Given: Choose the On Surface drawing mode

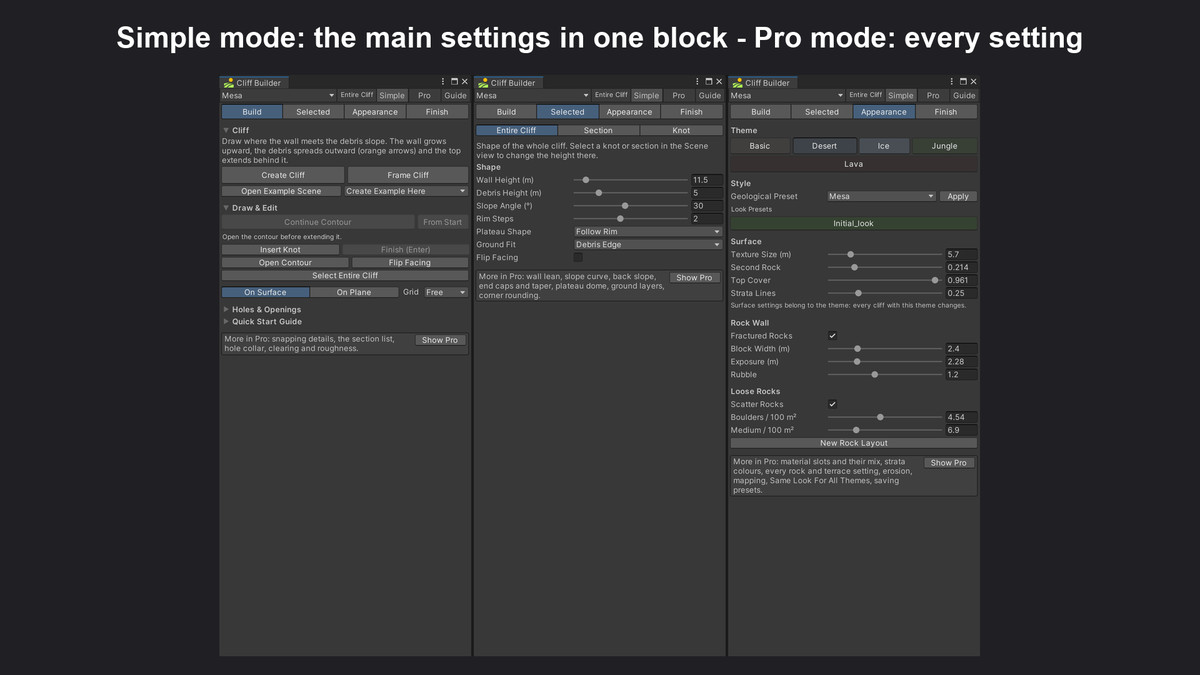Looking at the screenshot, I should point(265,292).
